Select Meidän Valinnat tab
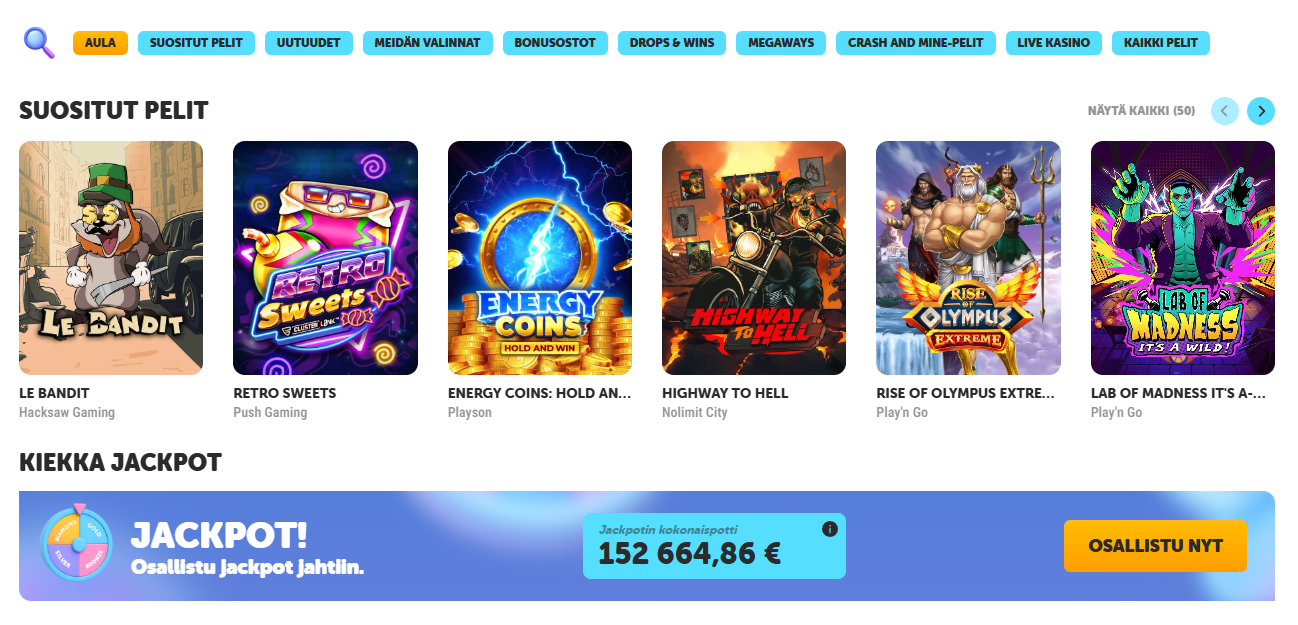 click(x=428, y=43)
